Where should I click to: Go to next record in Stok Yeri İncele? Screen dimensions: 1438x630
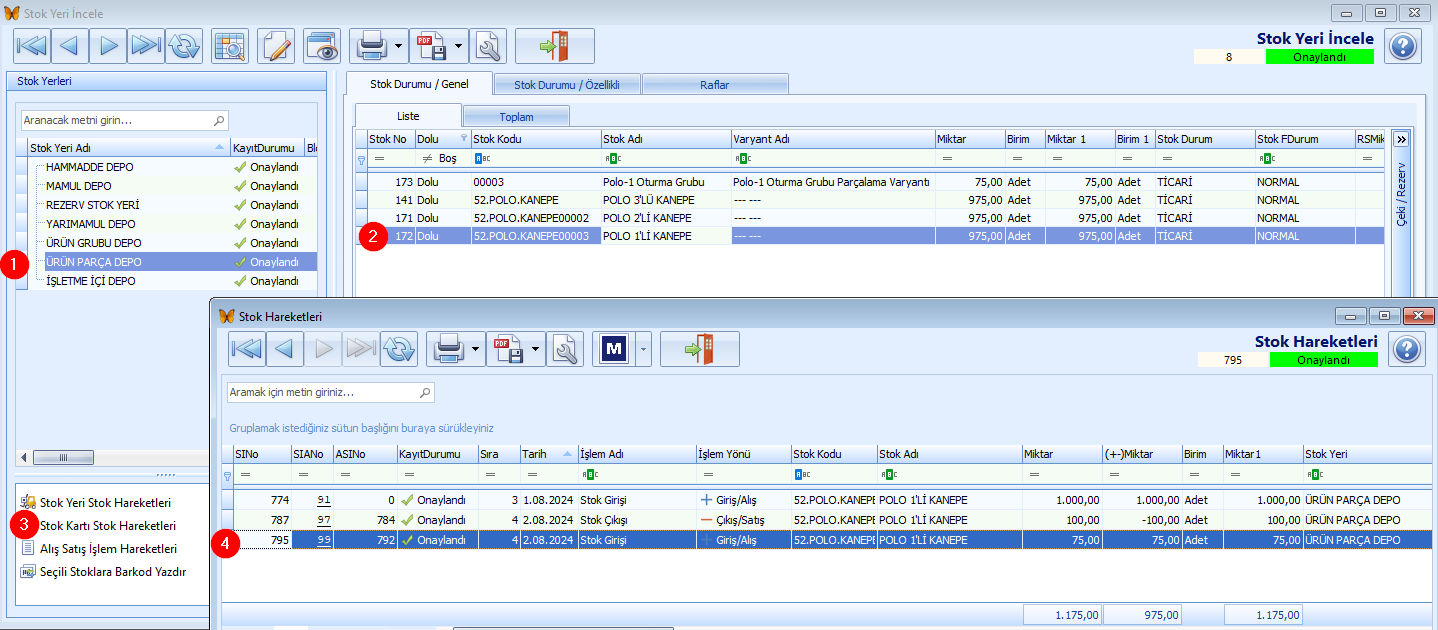pos(108,46)
